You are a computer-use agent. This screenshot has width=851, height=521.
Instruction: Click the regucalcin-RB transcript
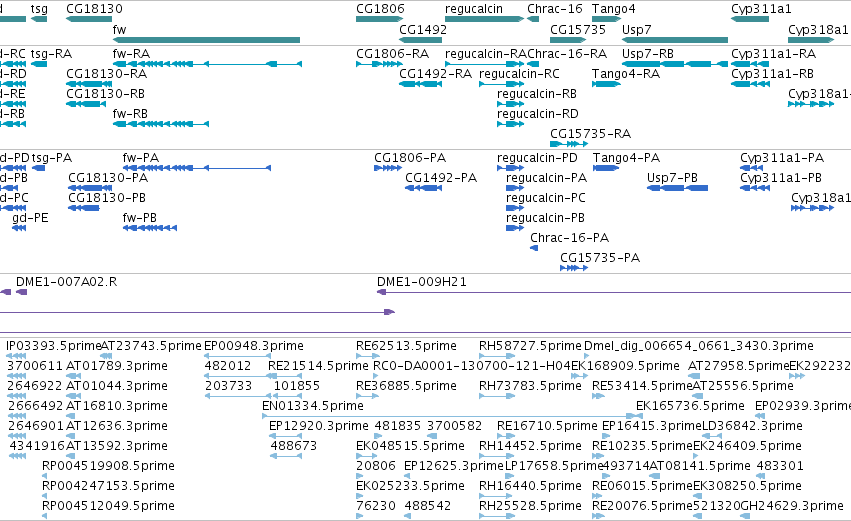click(x=511, y=104)
